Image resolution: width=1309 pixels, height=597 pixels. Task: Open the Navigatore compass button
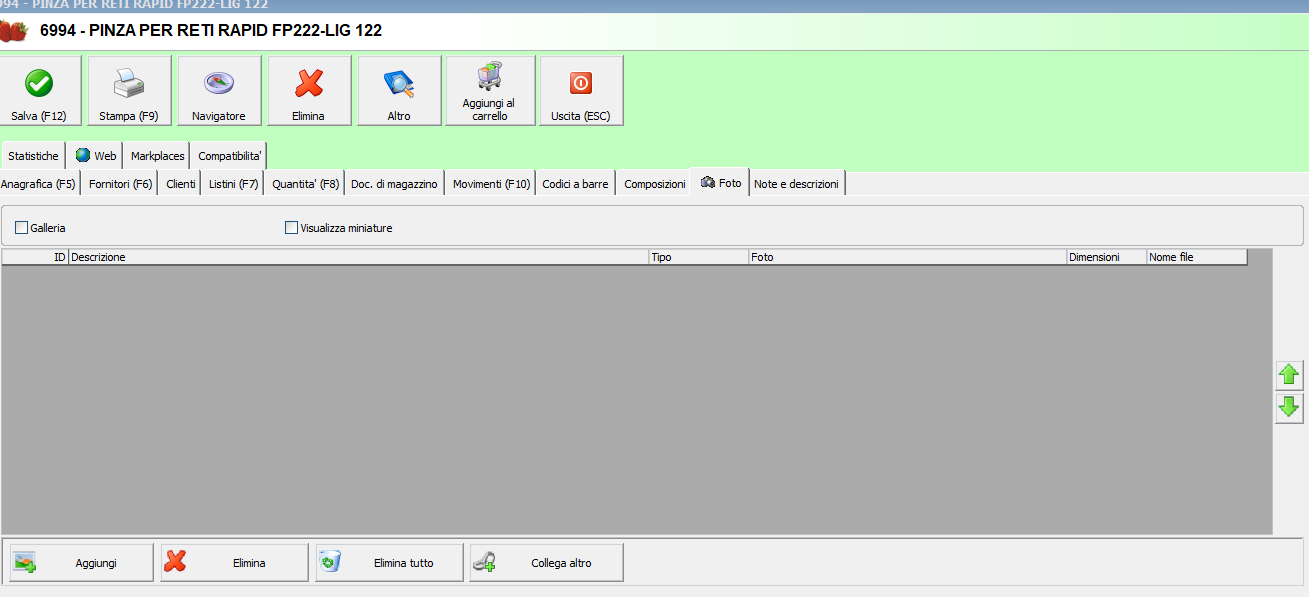219,90
